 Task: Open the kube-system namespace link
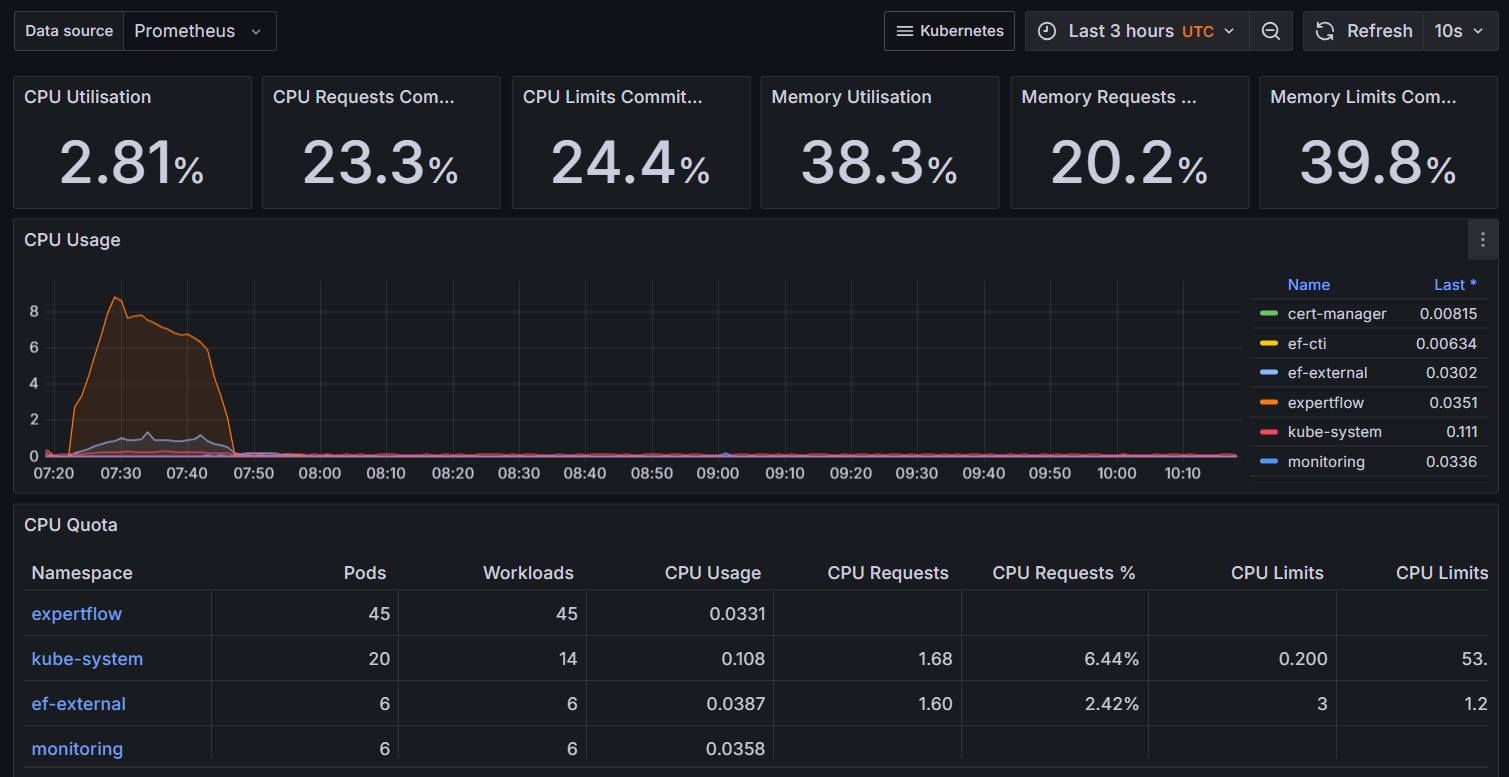pos(87,659)
